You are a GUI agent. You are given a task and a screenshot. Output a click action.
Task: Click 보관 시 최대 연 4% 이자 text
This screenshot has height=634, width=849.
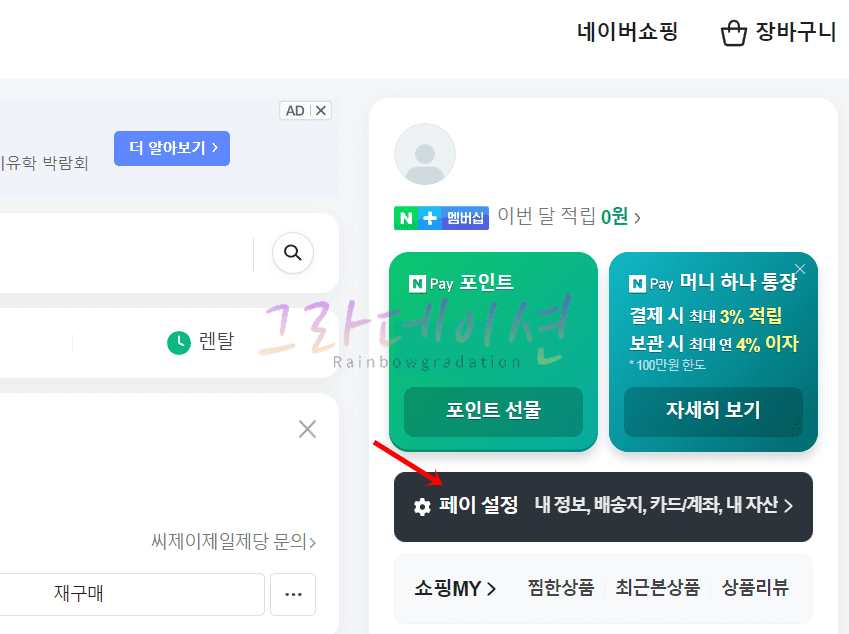[x=714, y=344]
